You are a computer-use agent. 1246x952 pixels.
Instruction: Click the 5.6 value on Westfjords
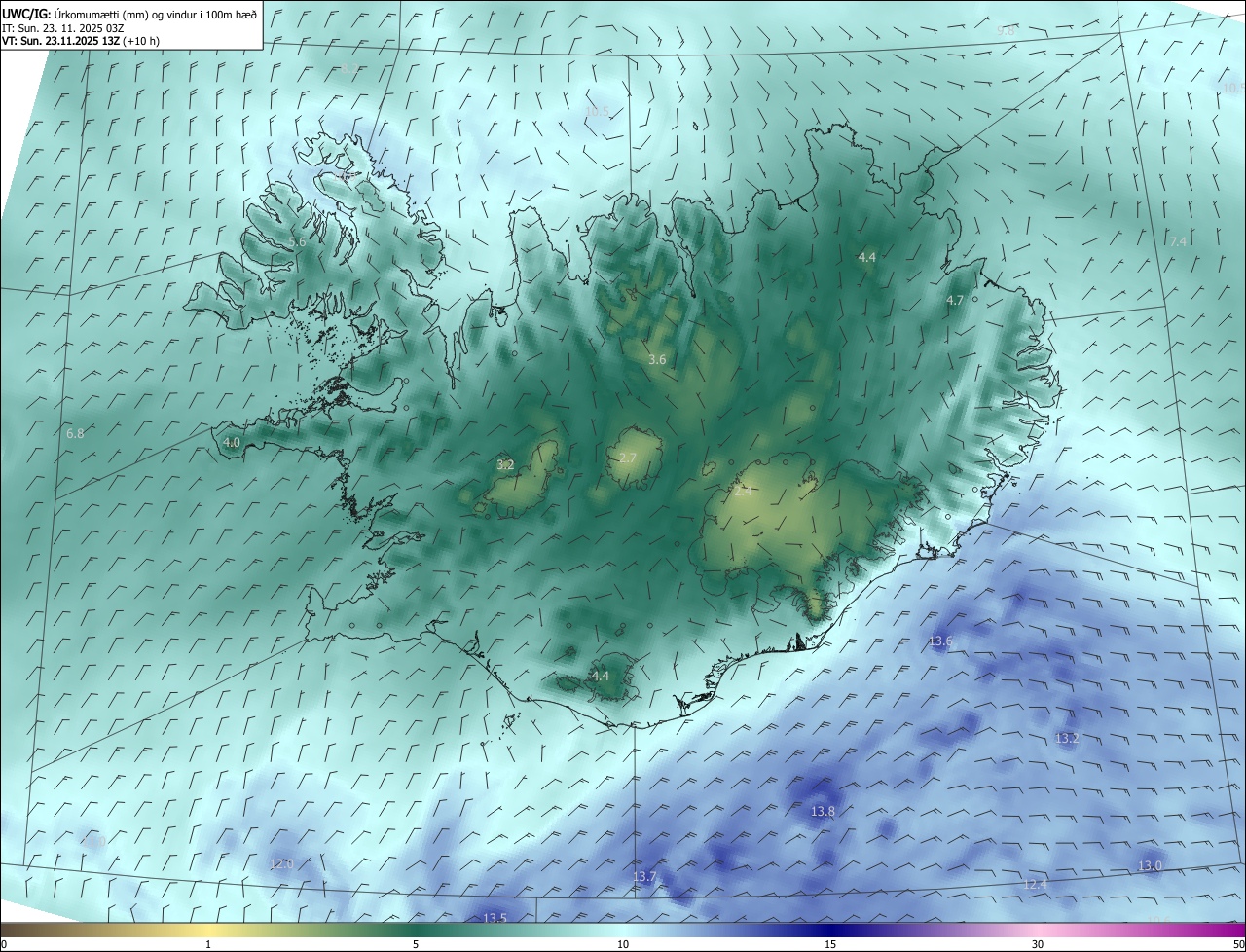click(297, 241)
